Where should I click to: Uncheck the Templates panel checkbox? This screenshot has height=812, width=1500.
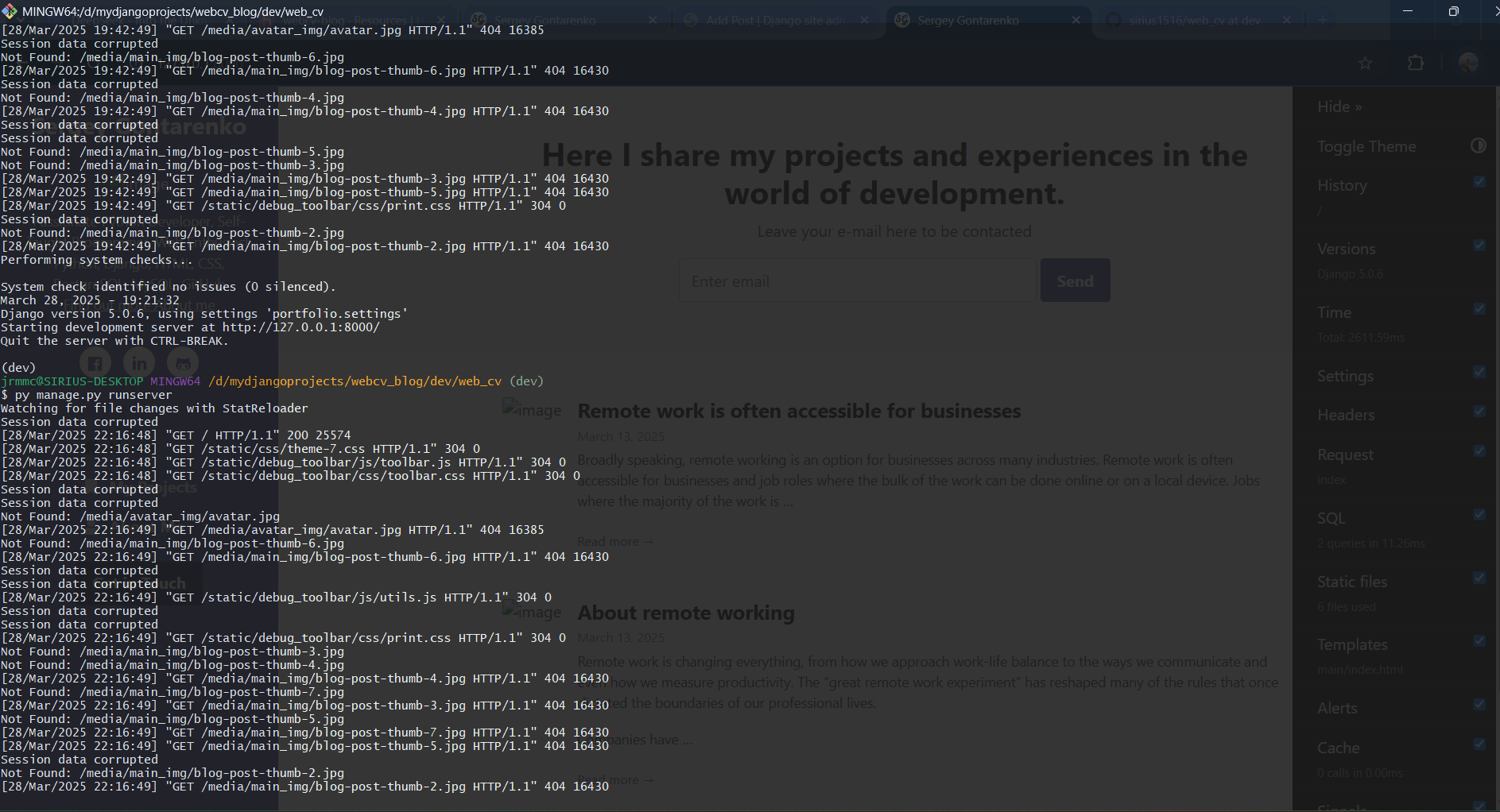(1479, 640)
